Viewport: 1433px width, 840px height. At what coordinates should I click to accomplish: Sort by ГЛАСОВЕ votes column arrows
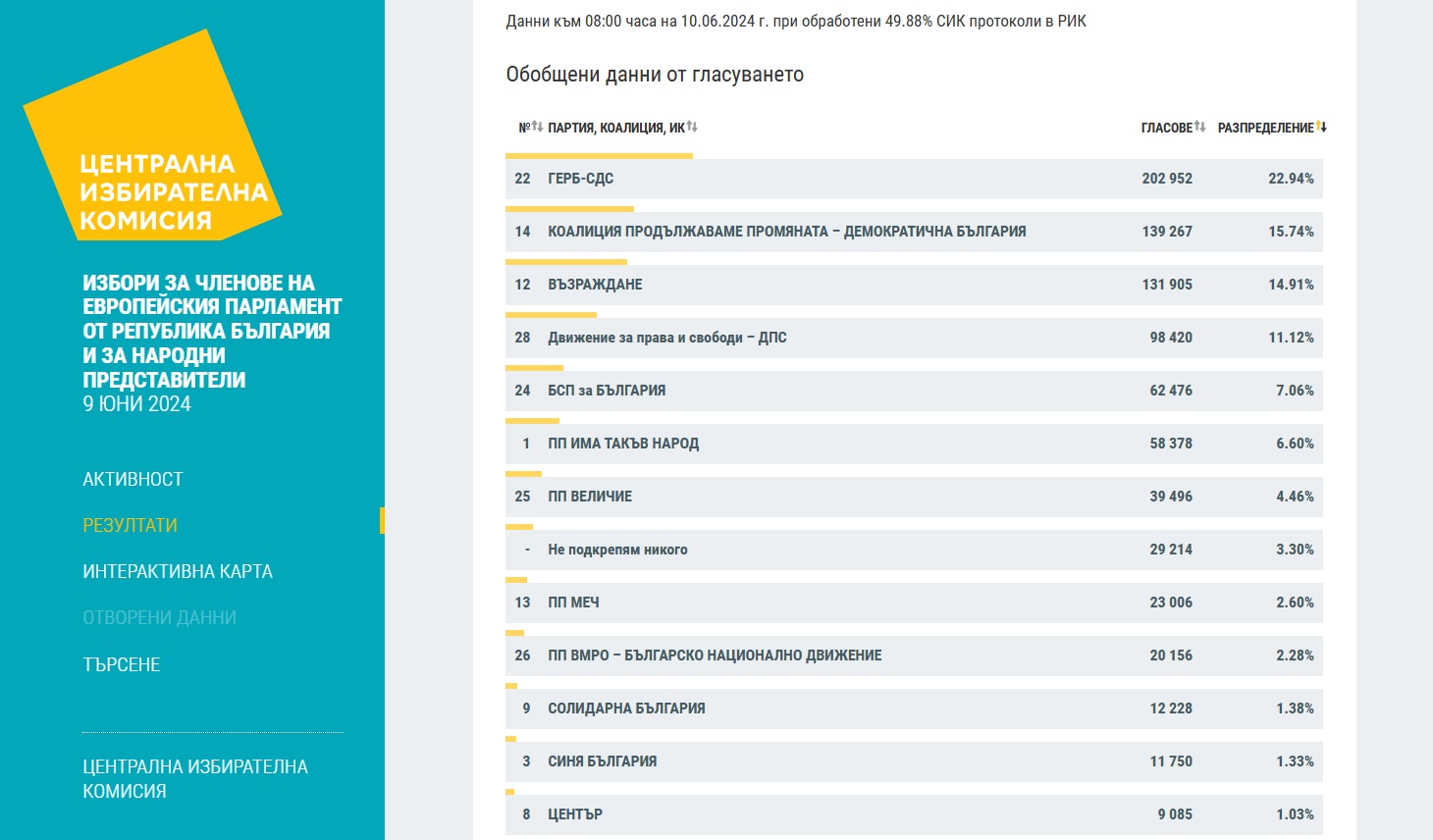[x=1200, y=128]
